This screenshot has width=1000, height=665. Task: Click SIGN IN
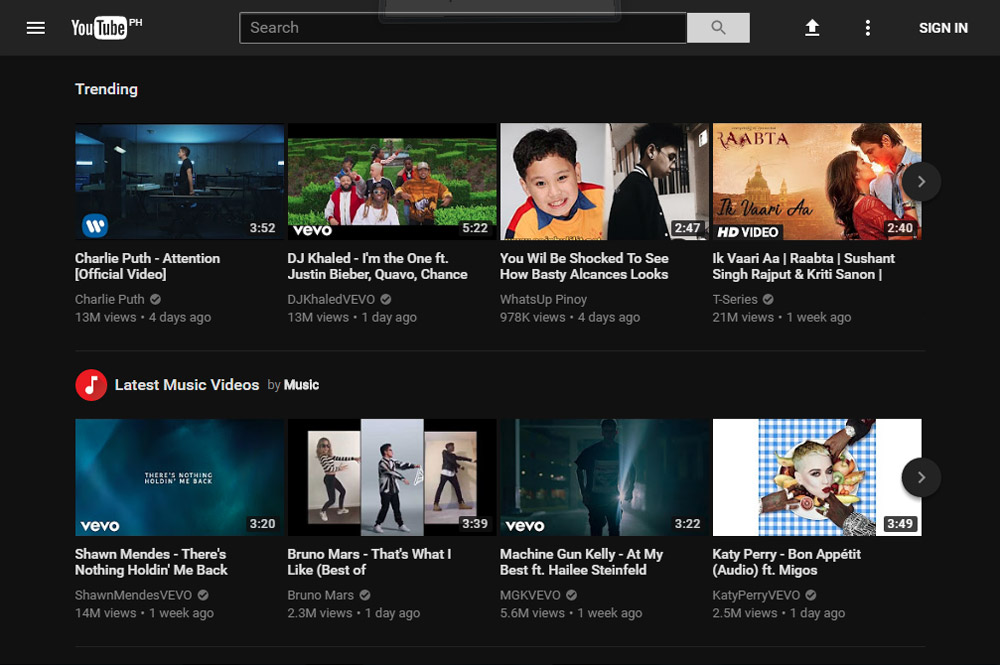(x=943, y=28)
